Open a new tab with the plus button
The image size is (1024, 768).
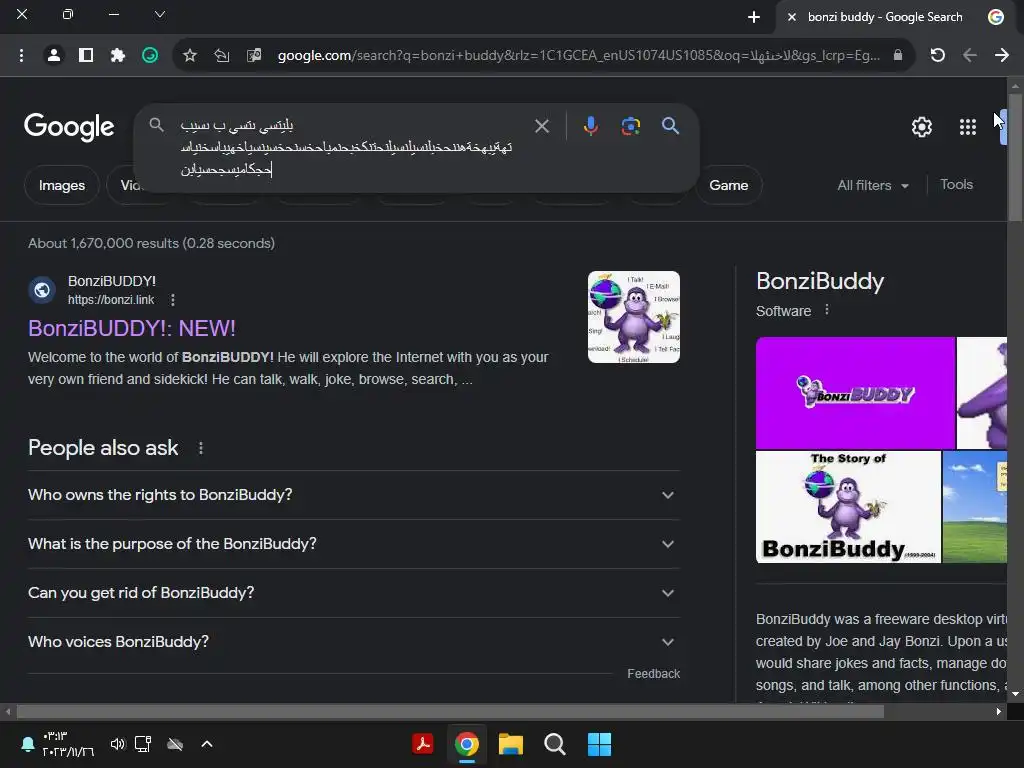click(x=754, y=17)
